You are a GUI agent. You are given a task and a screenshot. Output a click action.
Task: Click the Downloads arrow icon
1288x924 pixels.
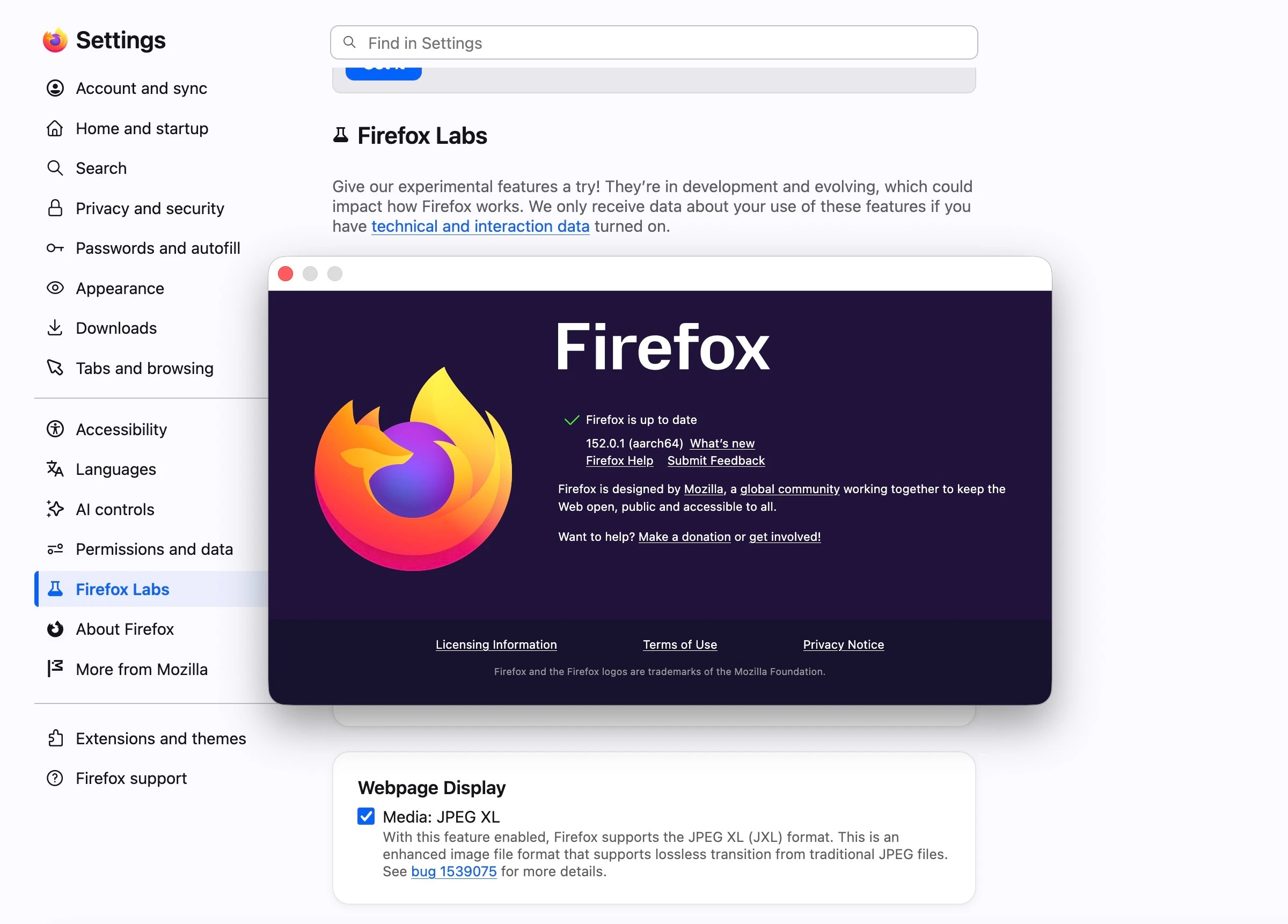point(55,328)
